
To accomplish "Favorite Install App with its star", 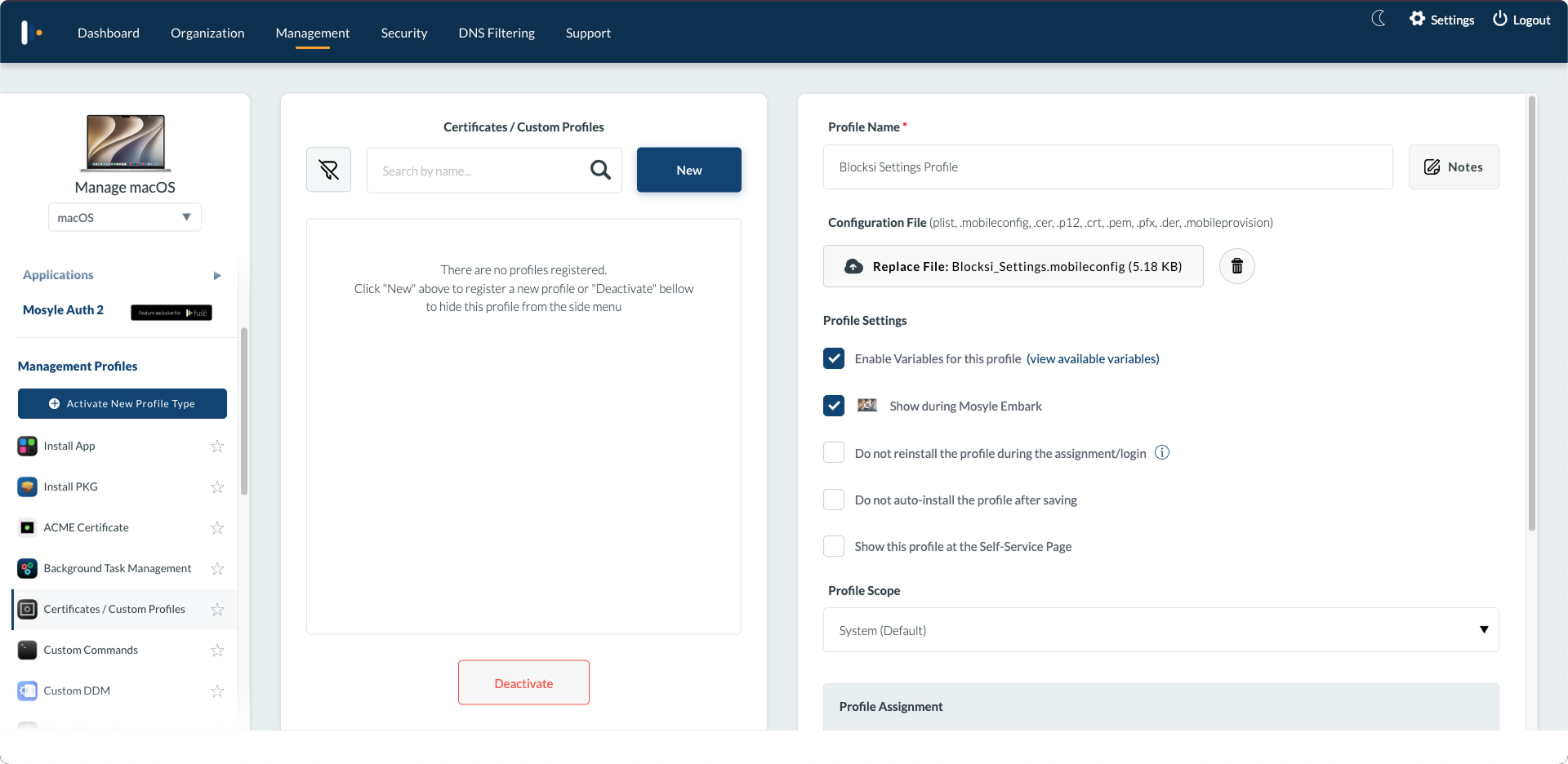I will [x=217, y=446].
